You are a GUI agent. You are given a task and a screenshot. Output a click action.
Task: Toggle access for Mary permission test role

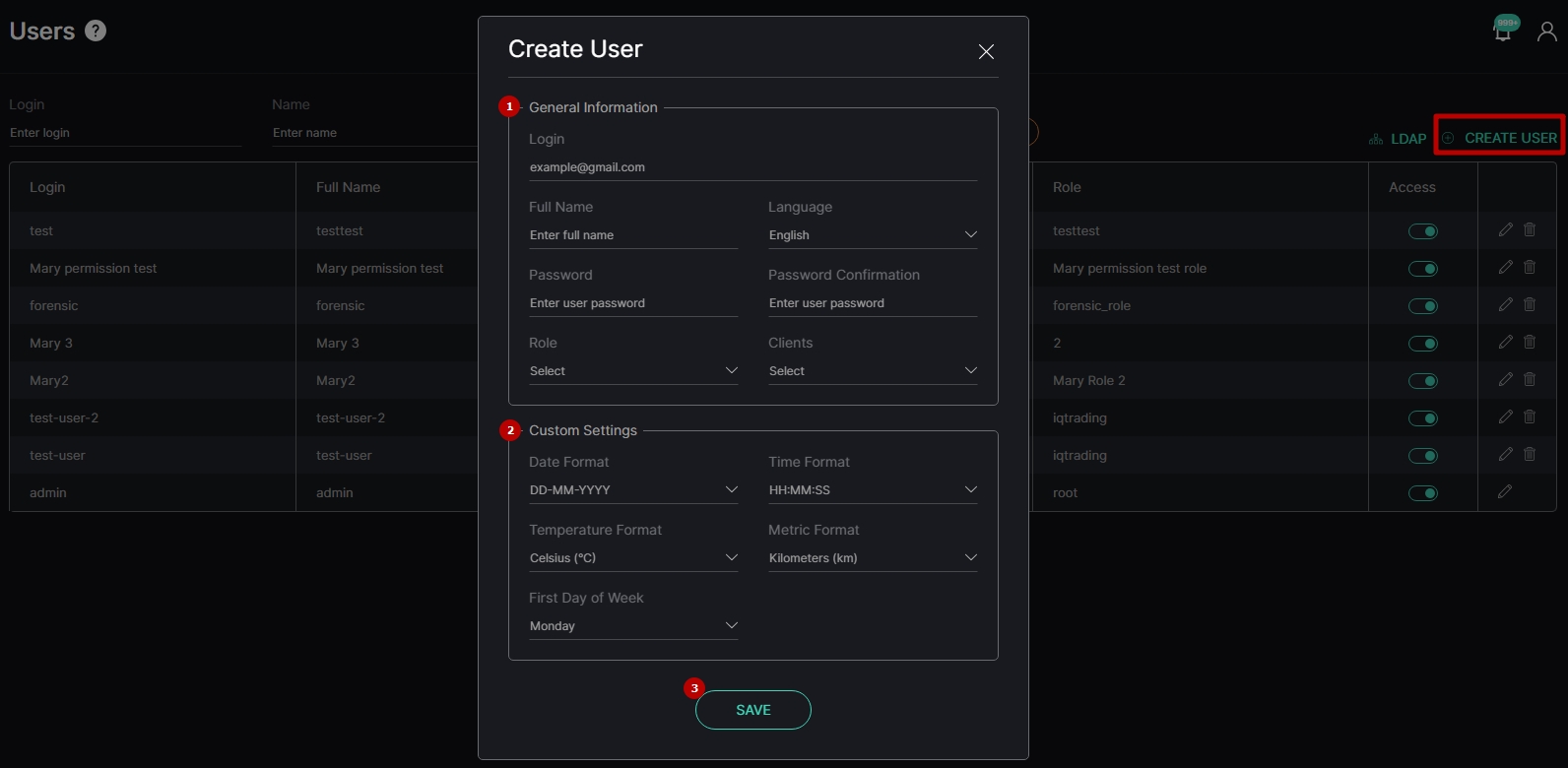1423,269
